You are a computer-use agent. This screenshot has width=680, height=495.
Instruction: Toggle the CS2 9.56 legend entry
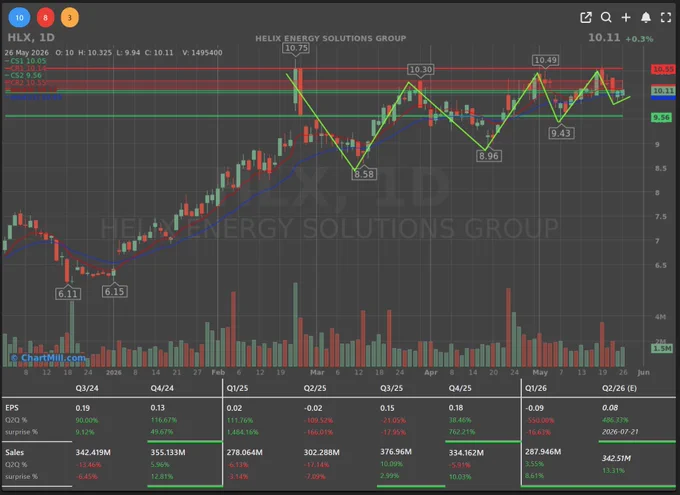(23, 75)
